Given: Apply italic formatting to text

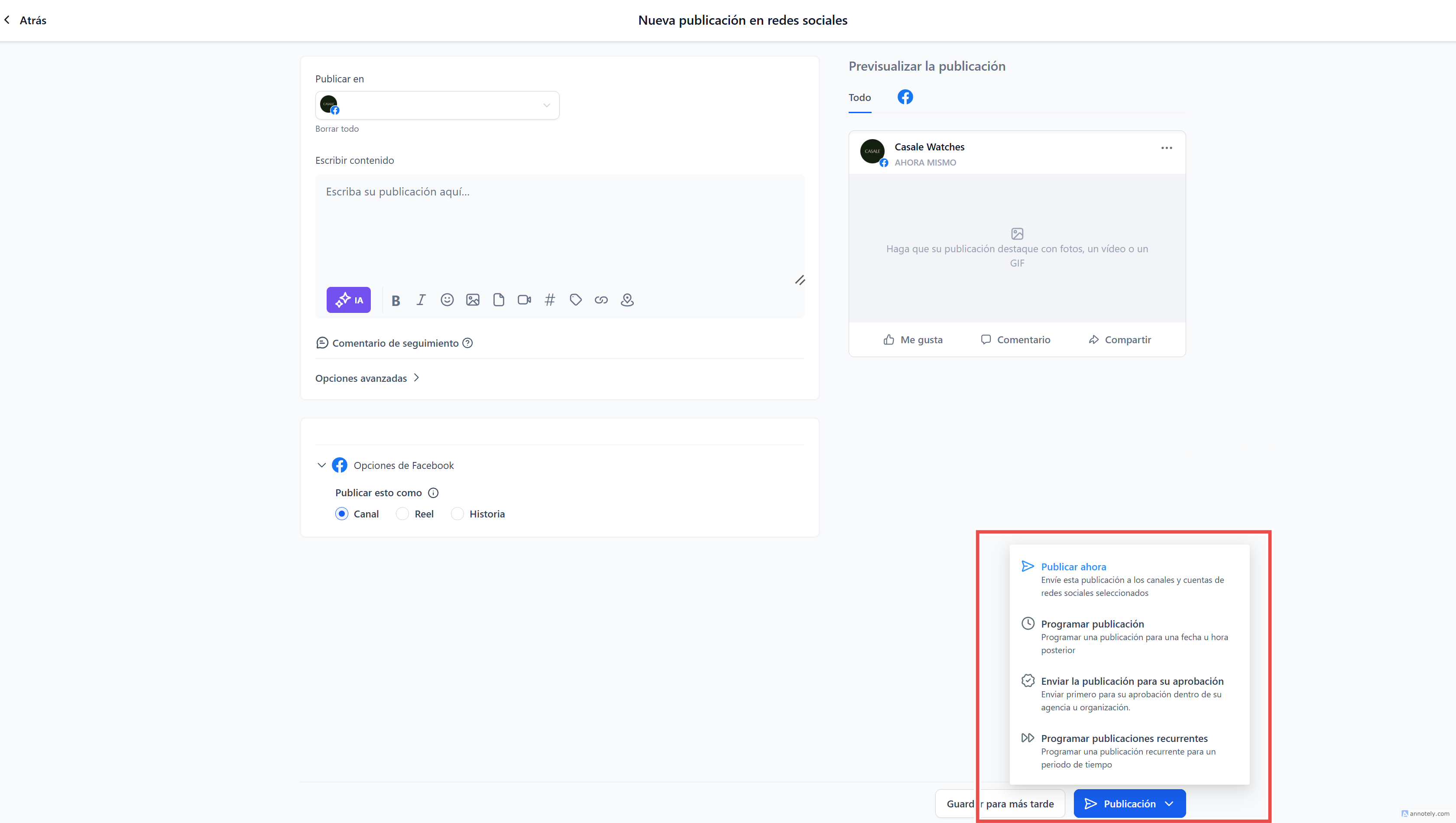Looking at the screenshot, I should click(421, 300).
